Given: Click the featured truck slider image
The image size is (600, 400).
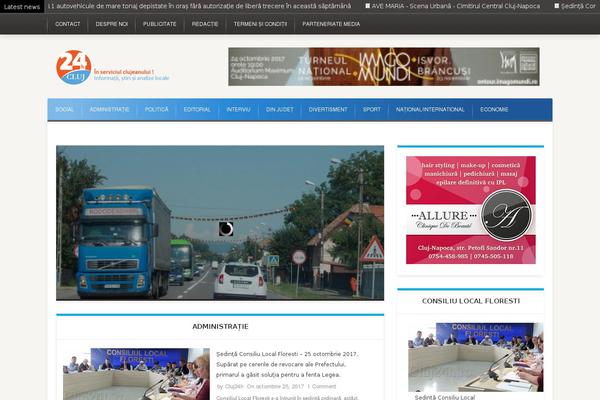Looking at the screenshot, I should coord(220,223).
